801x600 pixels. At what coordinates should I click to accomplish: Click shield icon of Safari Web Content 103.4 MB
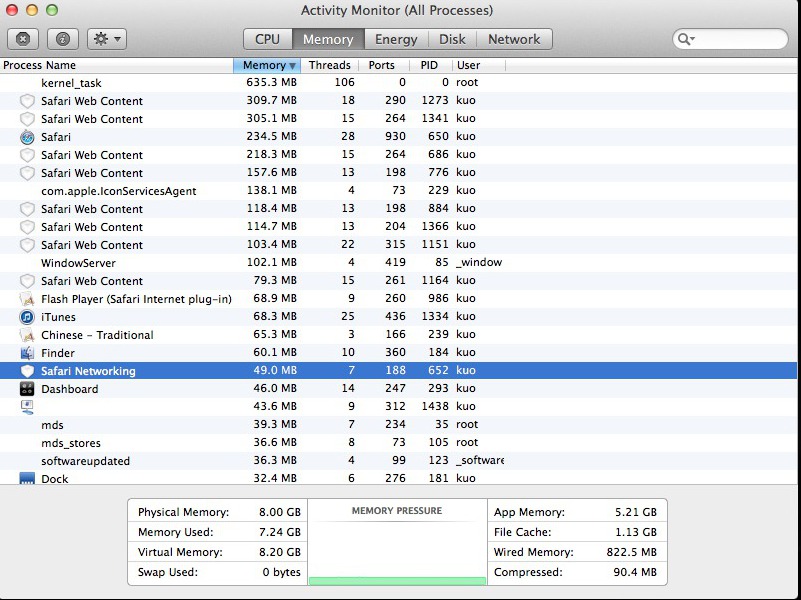[x=27, y=245]
